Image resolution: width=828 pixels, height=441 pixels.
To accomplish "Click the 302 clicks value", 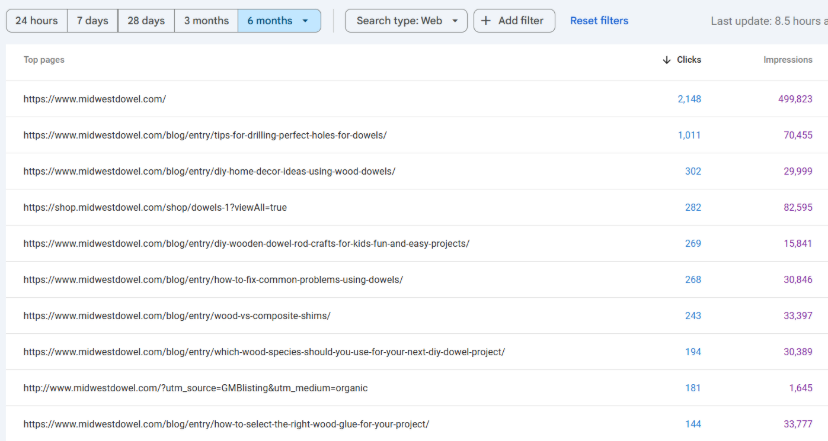I will (693, 171).
